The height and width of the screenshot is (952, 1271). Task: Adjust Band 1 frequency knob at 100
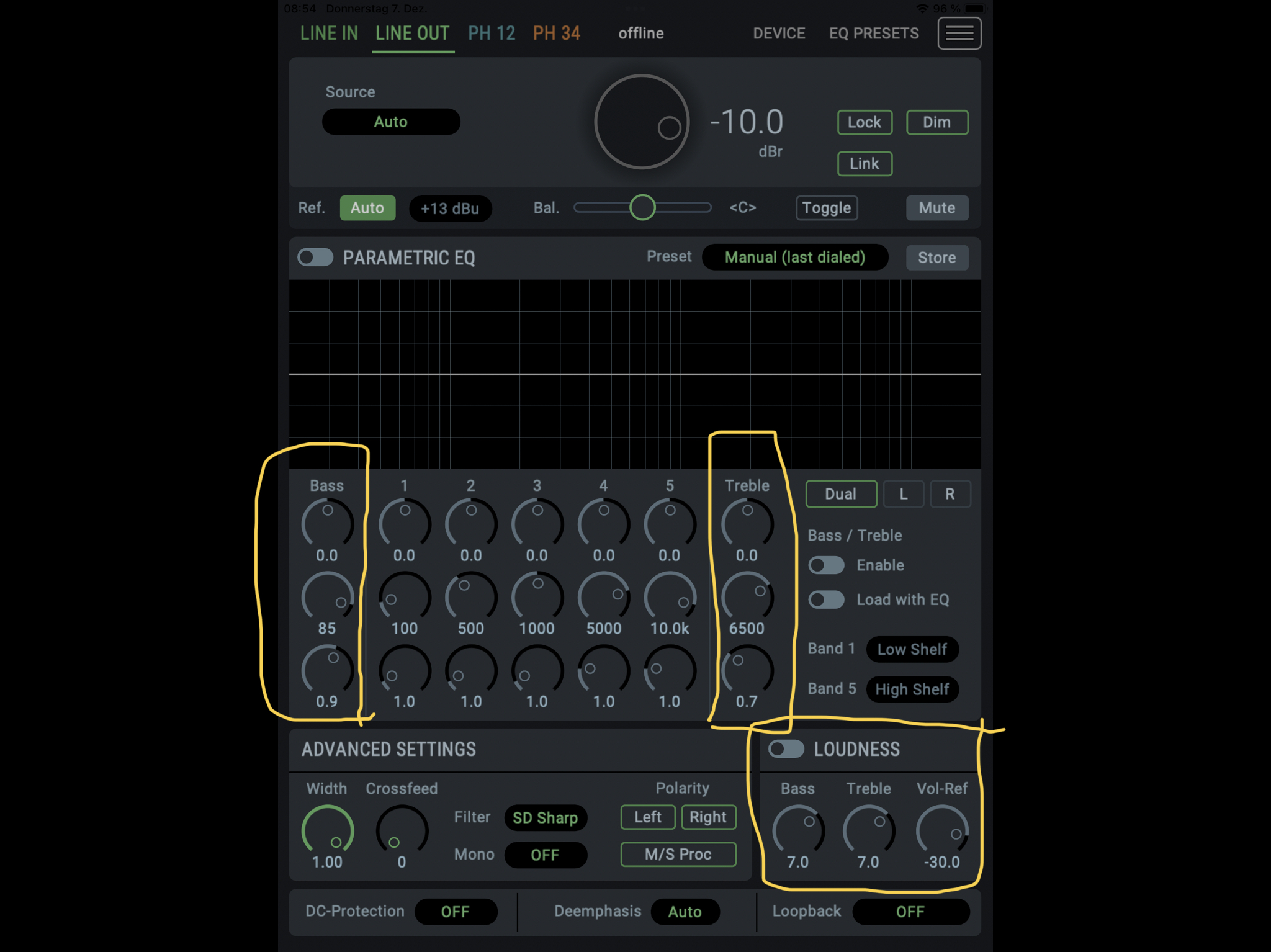(405, 596)
